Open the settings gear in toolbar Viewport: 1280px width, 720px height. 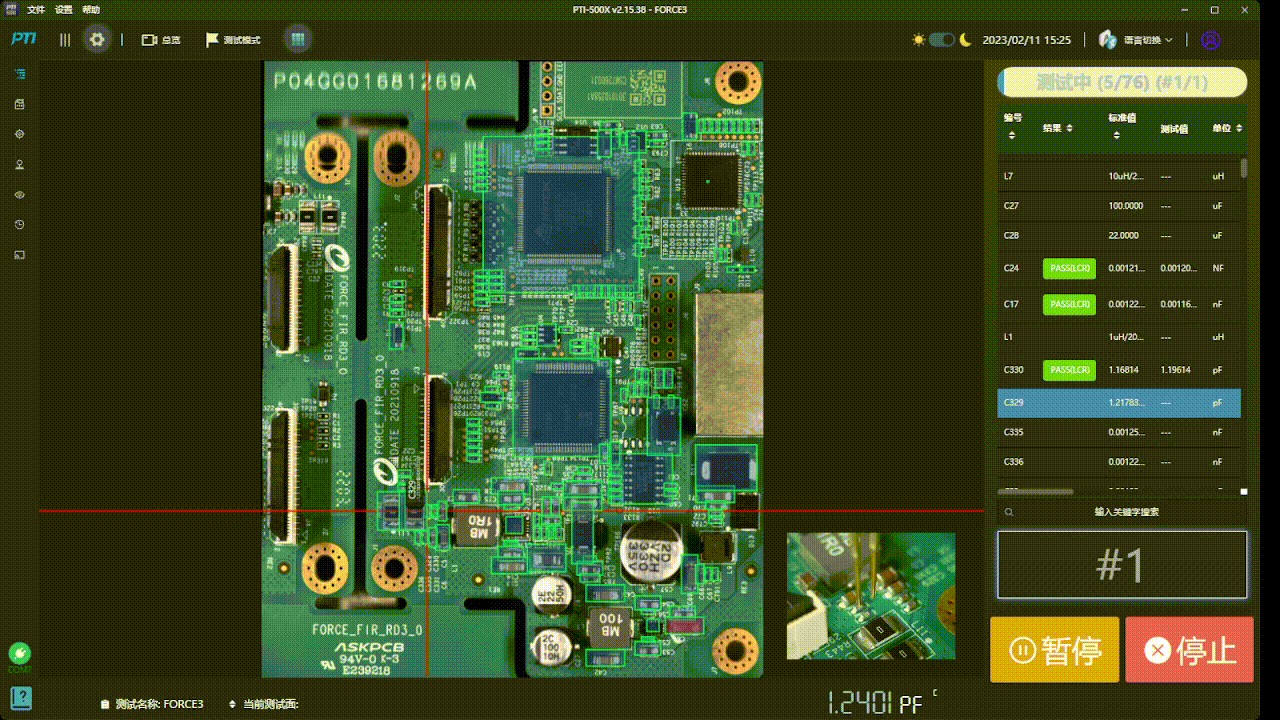[x=97, y=40]
